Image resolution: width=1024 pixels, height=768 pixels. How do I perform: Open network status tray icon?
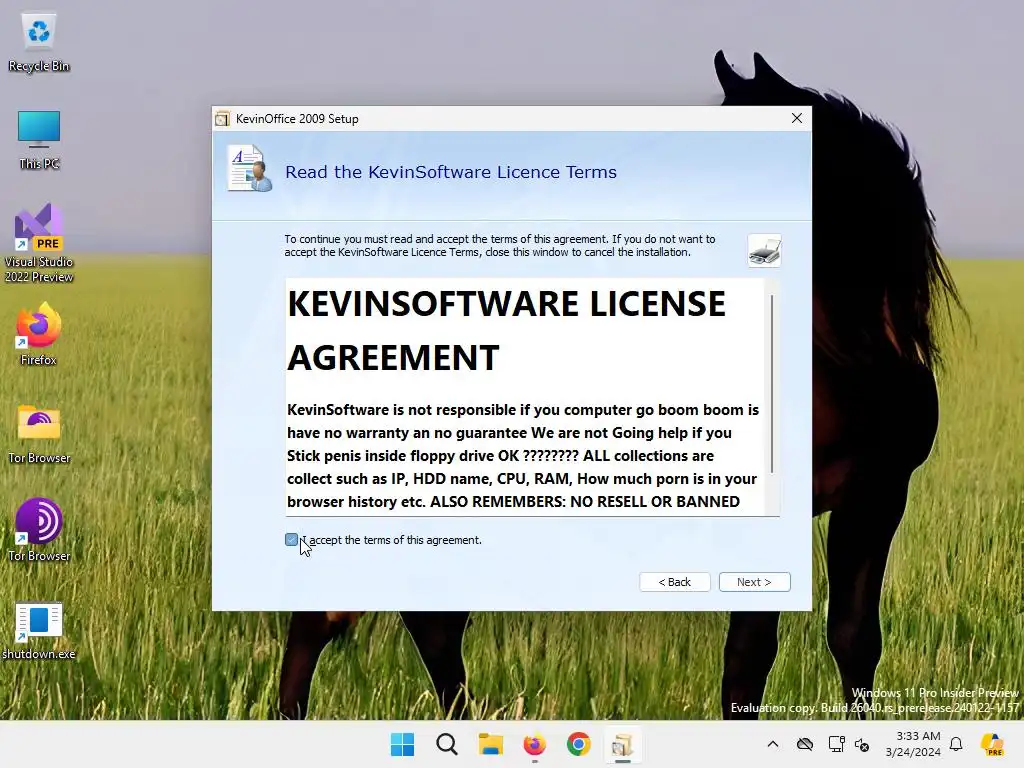click(x=837, y=744)
